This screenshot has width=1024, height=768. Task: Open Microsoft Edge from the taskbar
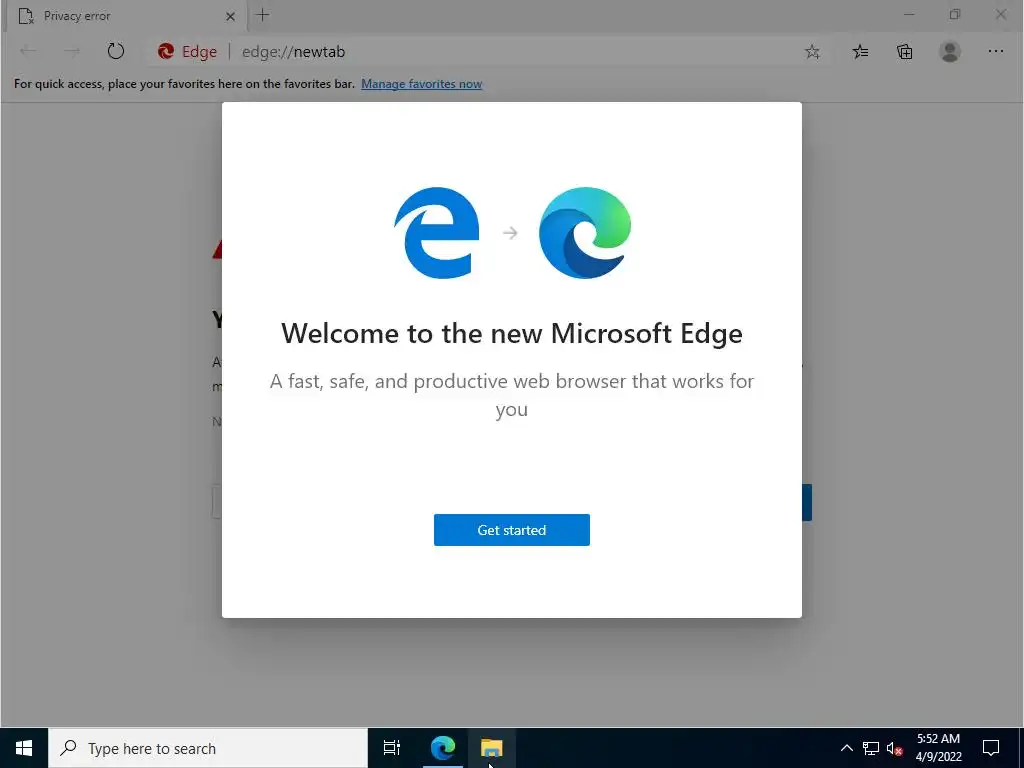[443, 748]
